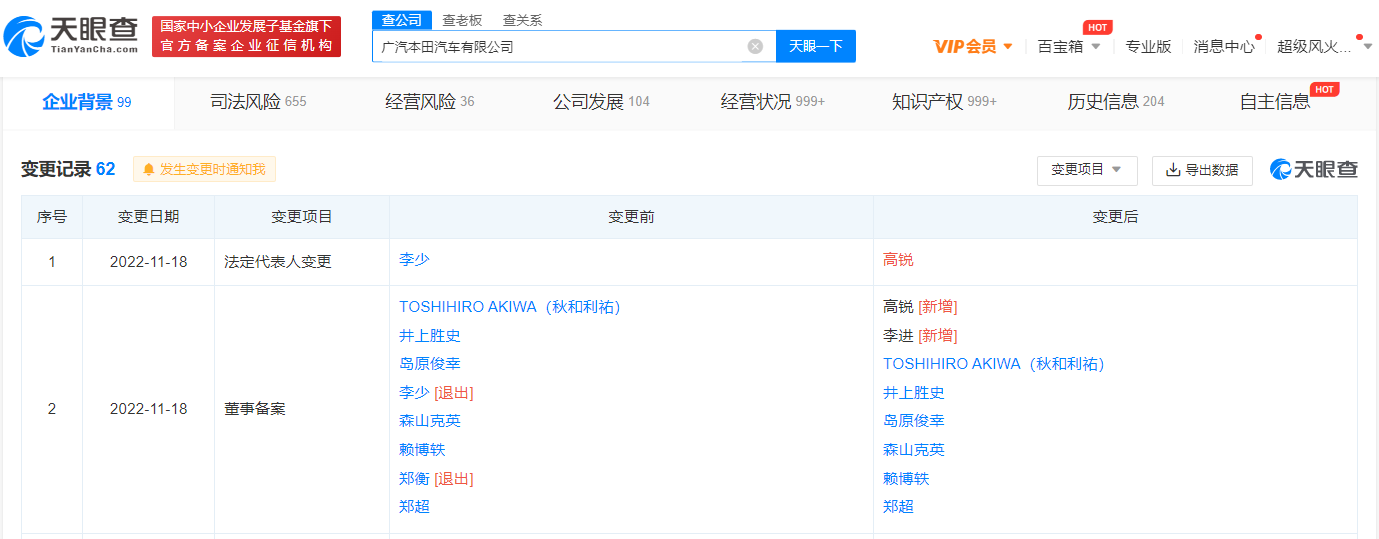Open the 司法风险 tab
This screenshot has width=1379, height=539.
(x=258, y=102)
